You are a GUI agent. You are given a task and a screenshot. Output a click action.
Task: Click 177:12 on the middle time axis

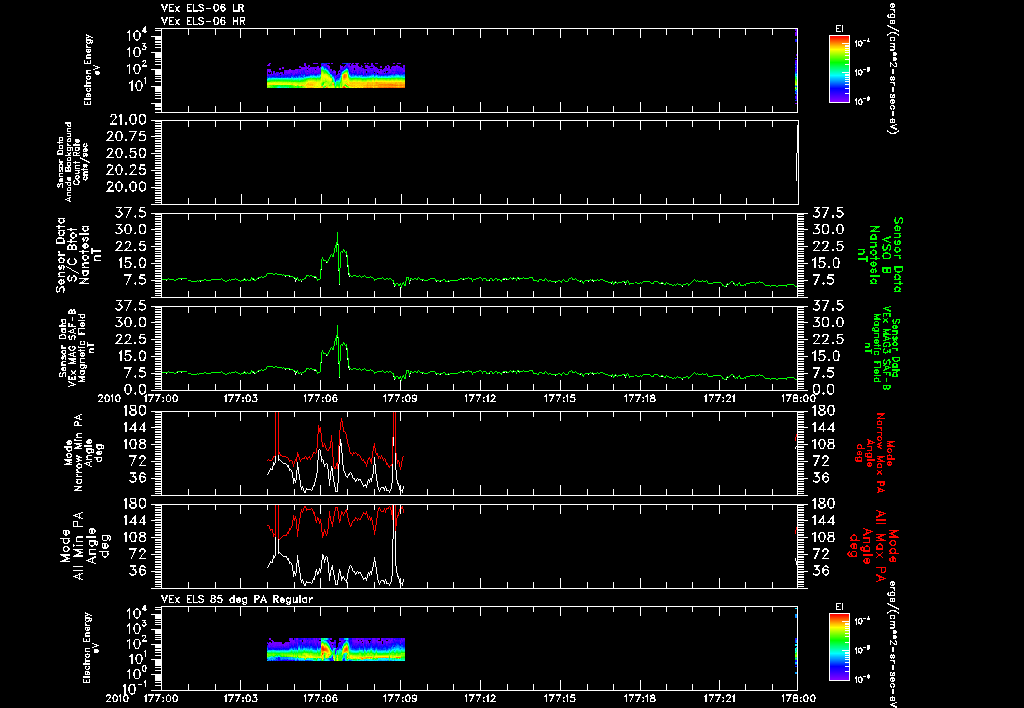tap(480, 397)
